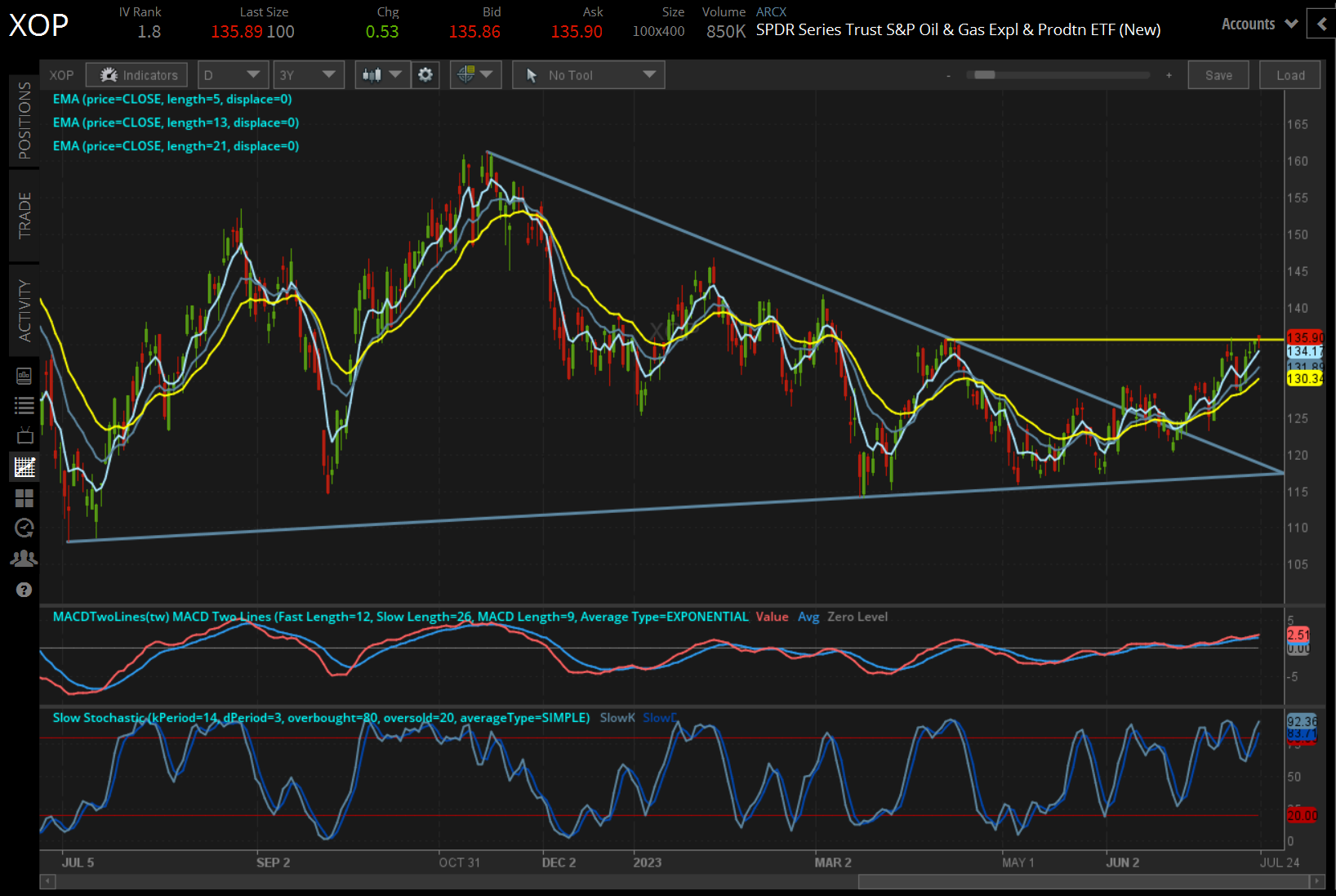Toggle SlowK in the Slow Stochastic study

coord(617,717)
